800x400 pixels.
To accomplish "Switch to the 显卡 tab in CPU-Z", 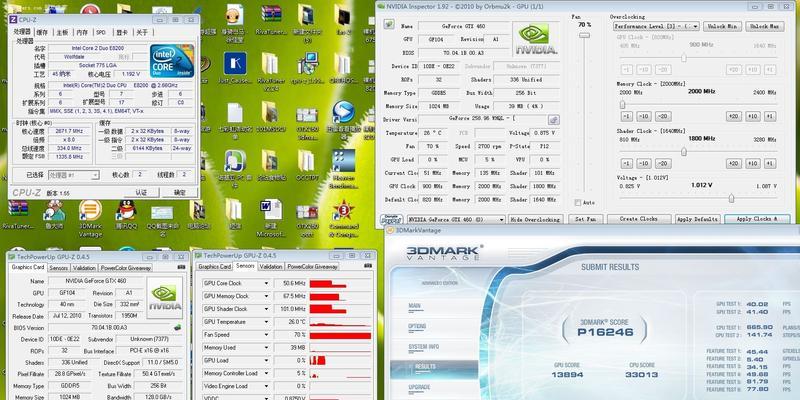I will (122, 32).
